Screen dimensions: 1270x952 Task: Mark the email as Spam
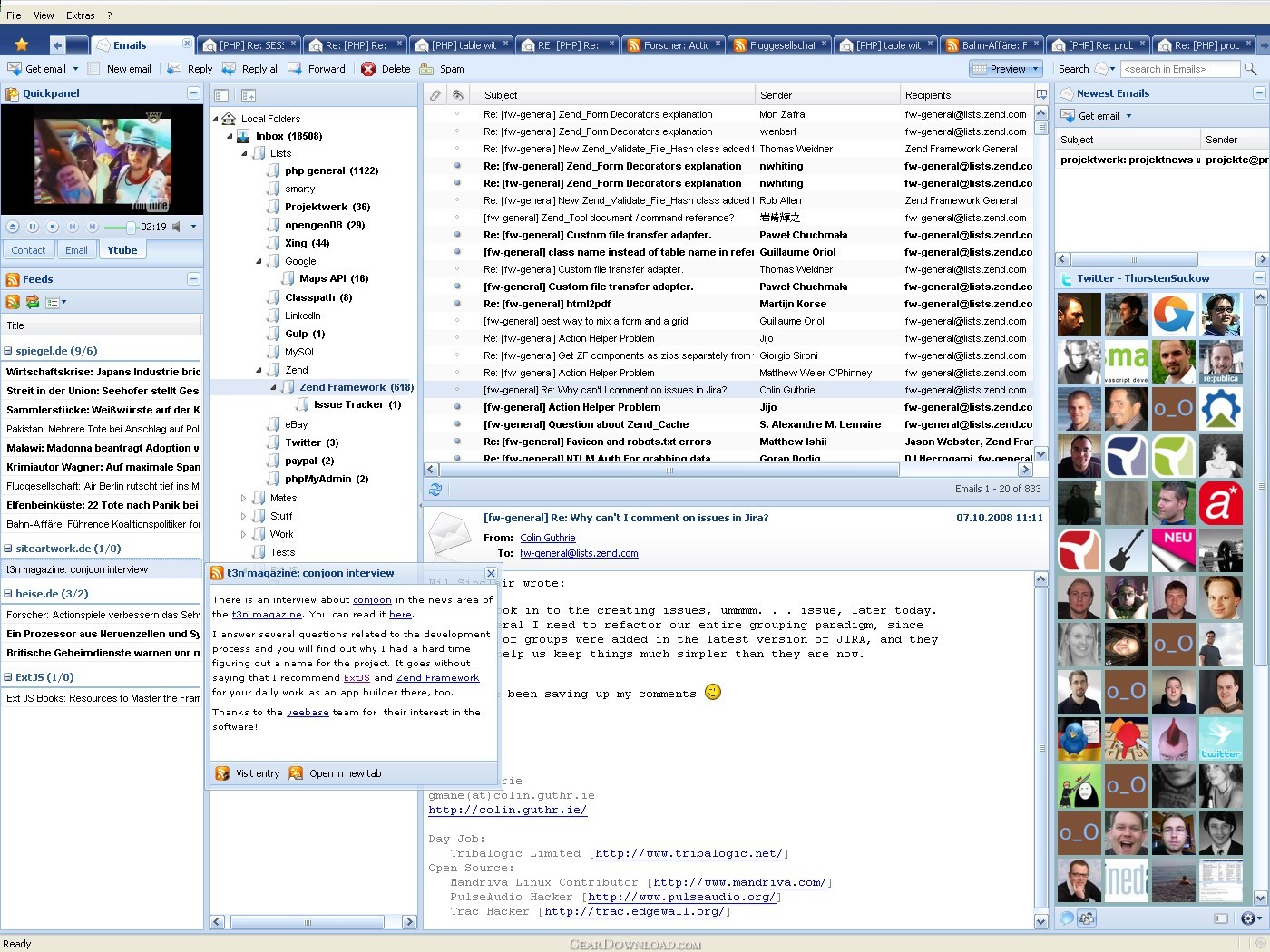[x=442, y=69]
